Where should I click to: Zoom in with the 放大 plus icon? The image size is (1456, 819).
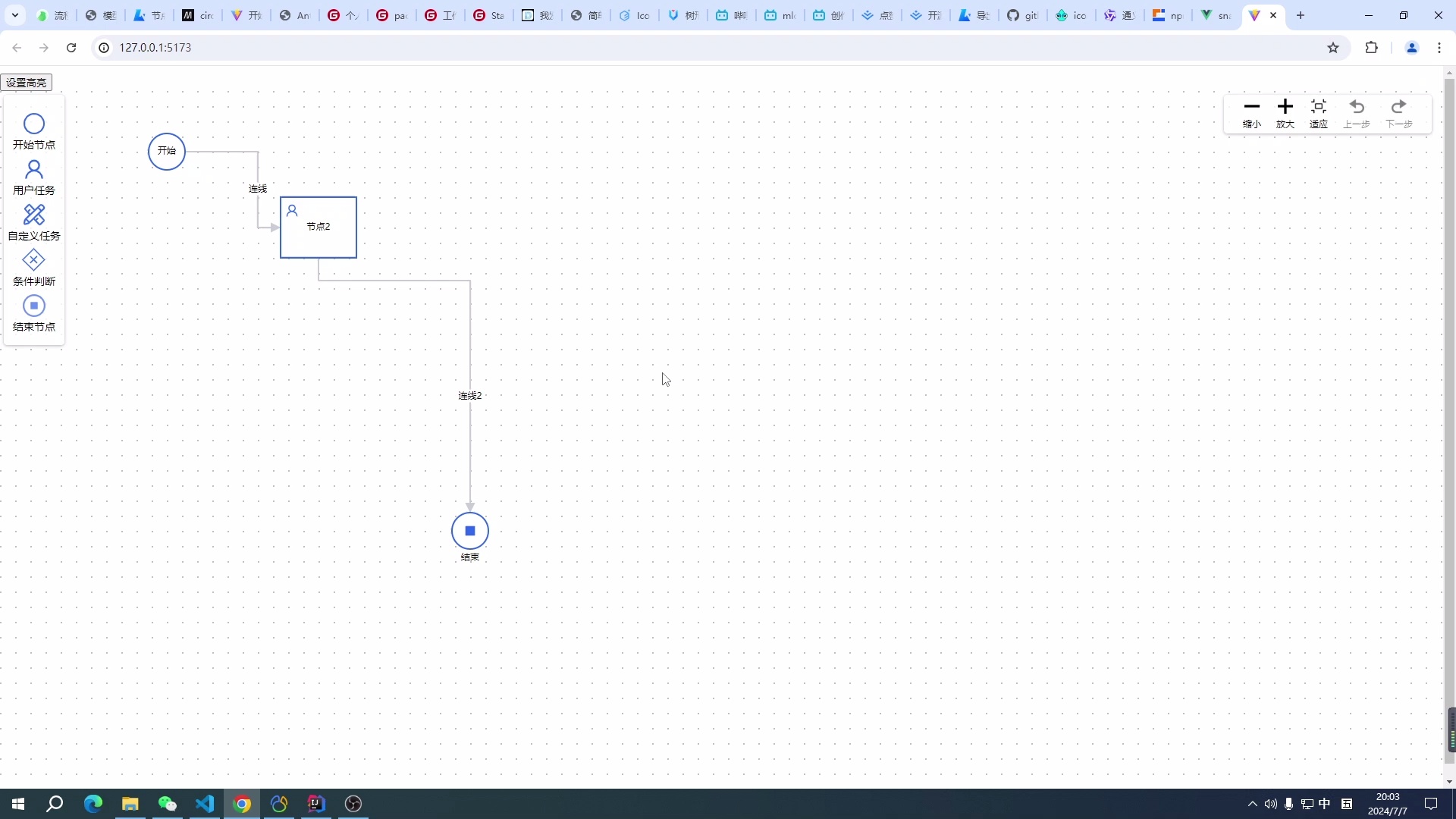1285,107
